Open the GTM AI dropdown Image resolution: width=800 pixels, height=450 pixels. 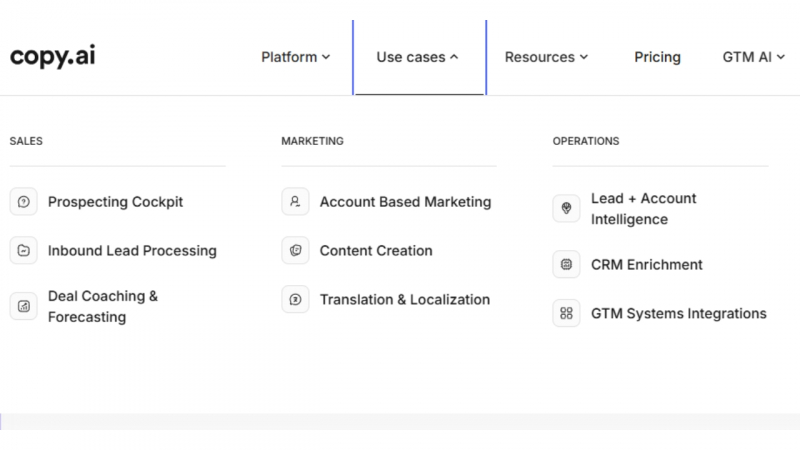coord(754,57)
